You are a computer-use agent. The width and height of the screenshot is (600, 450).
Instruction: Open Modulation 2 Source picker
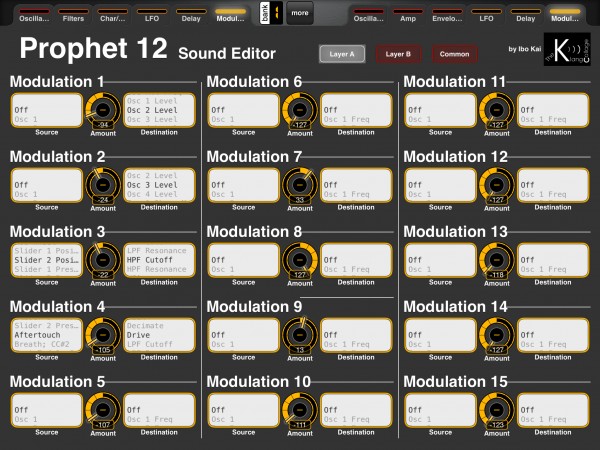47,185
